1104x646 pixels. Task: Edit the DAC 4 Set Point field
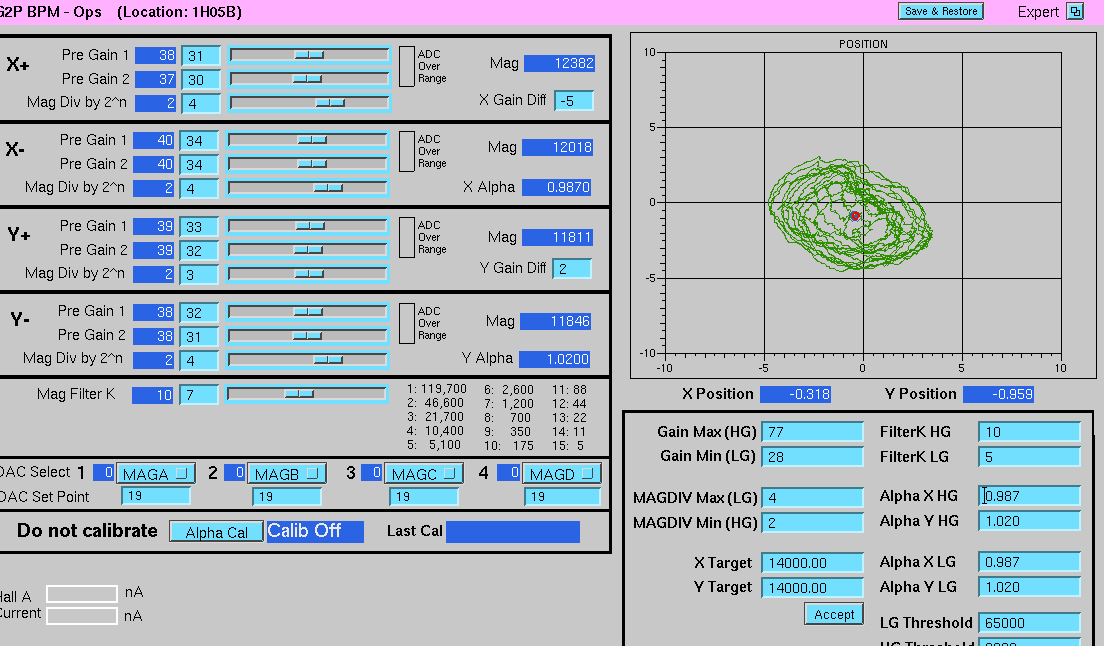[562, 496]
